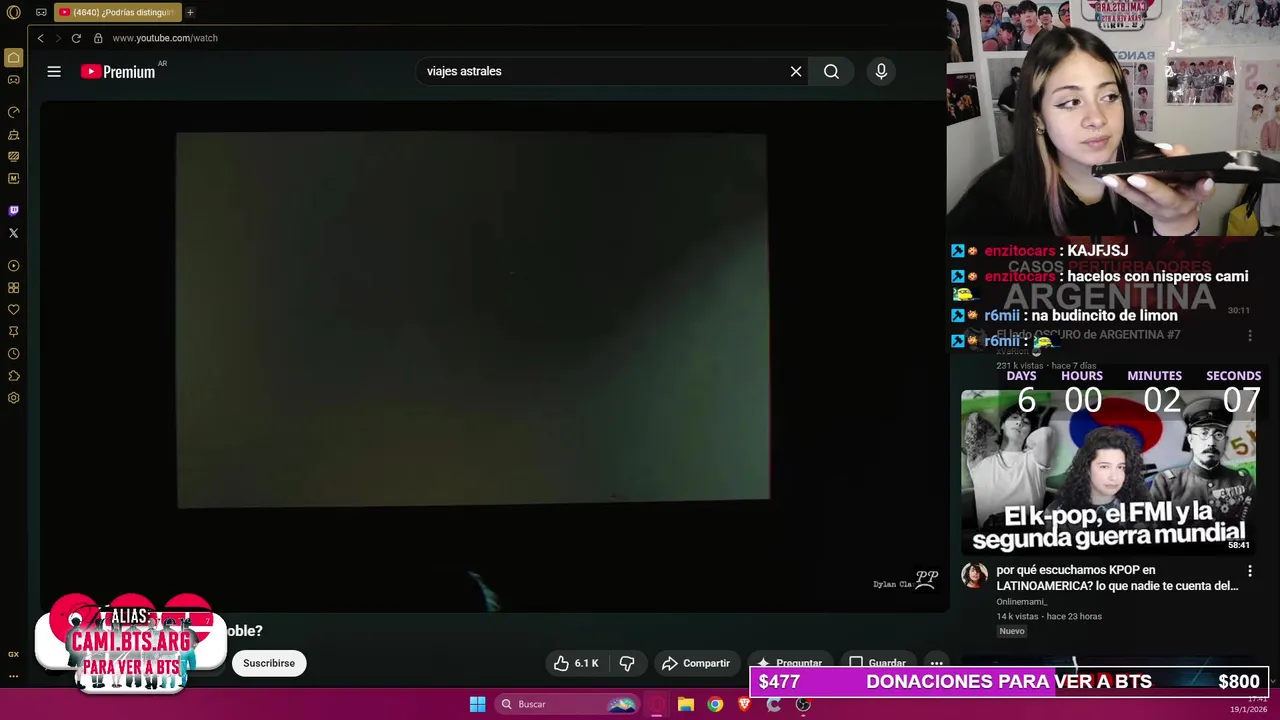Open K-pop, FMI y segunda guerra thumbnail
Screen dimensions: 1280x720
[x=1106, y=471]
